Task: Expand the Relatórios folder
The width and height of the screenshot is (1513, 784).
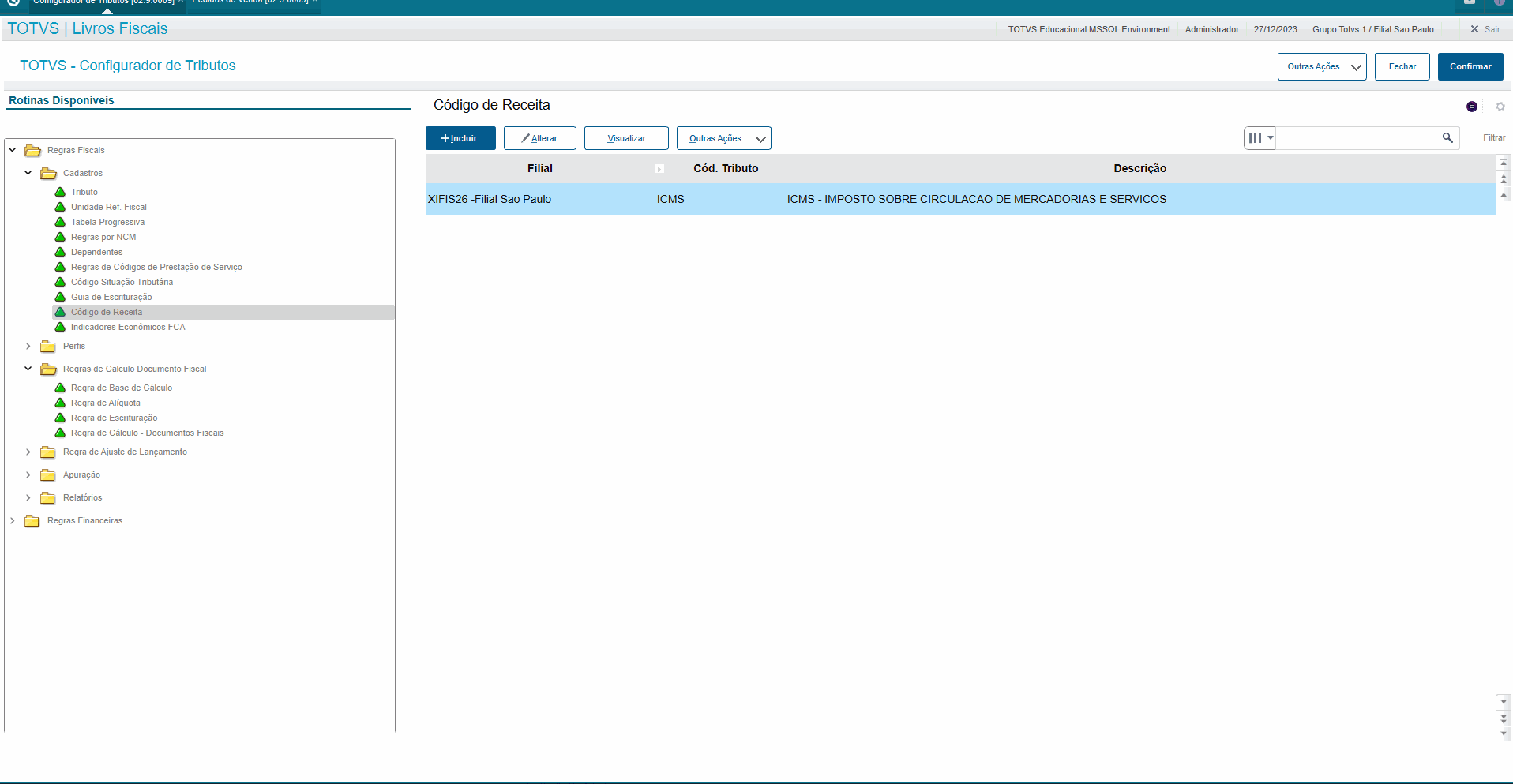Action: 28,497
